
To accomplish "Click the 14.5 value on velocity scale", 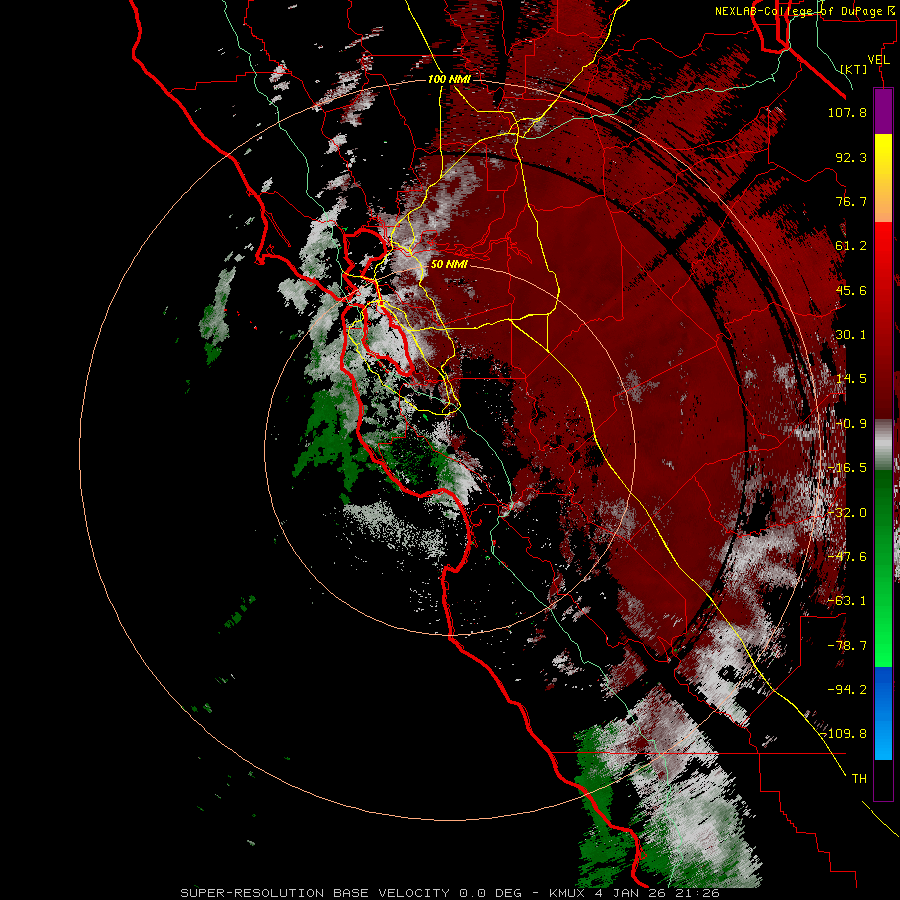I will pos(851,379).
